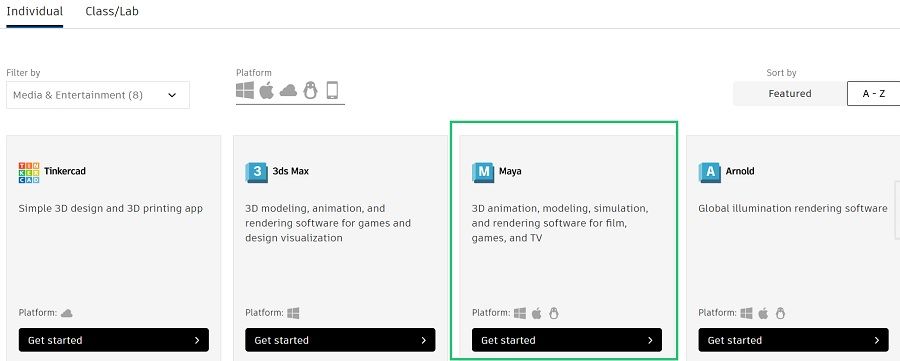This screenshot has height=361, width=900.
Task: Filter by Windows platform icon
Action: (245, 90)
